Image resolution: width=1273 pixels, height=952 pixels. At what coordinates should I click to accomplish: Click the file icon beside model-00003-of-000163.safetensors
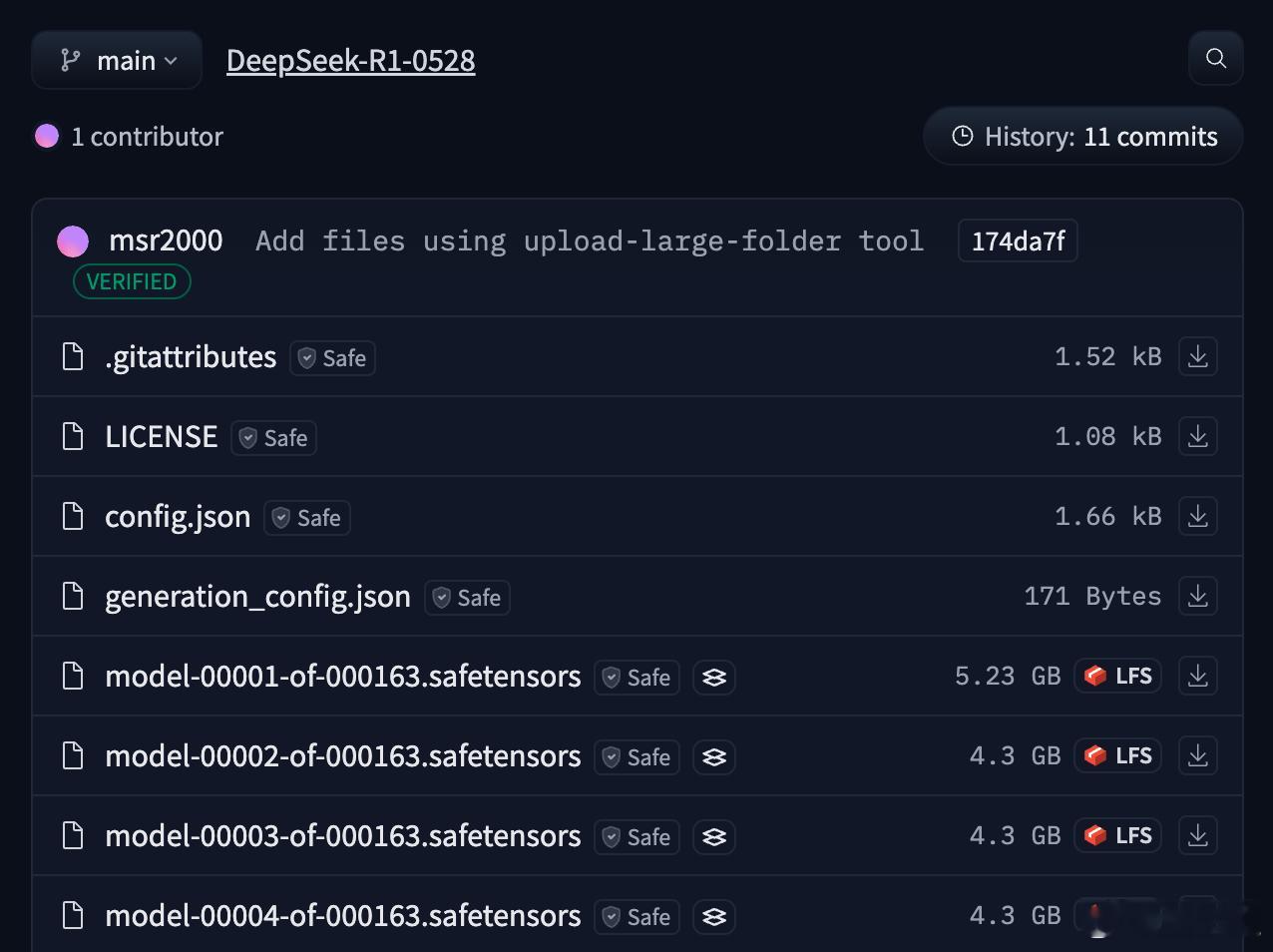(x=73, y=835)
